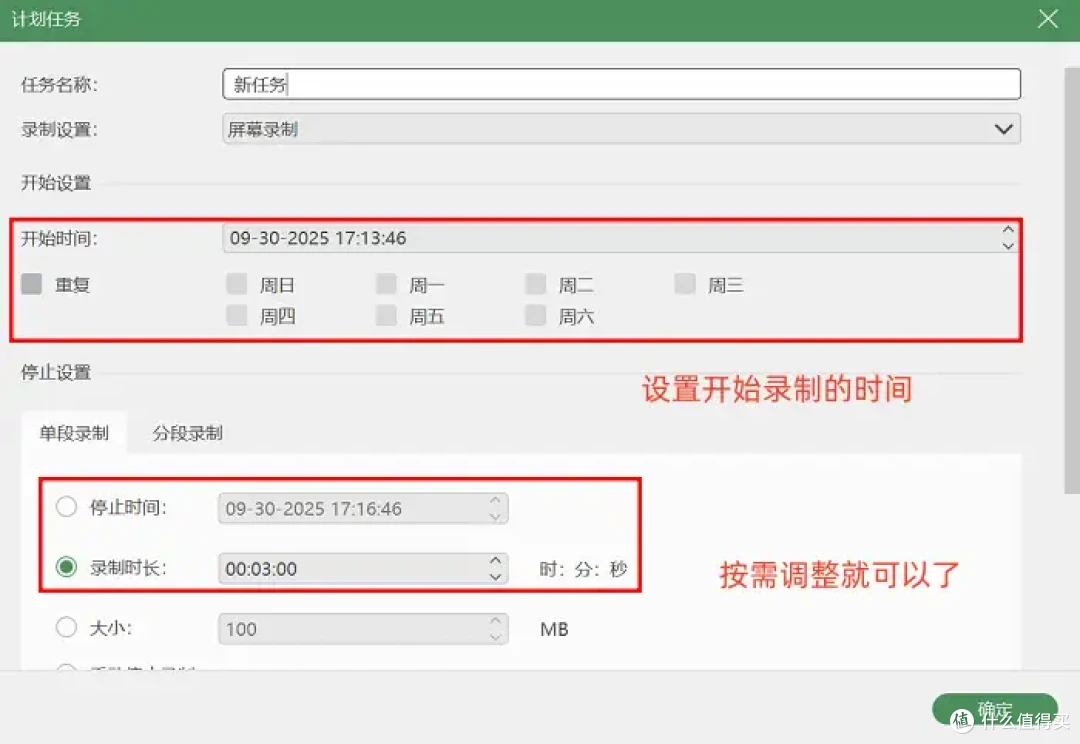The width and height of the screenshot is (1080, 744).
Task: Increase 开始时间 with the up arrow
Action: click(x=1008, y=230)
